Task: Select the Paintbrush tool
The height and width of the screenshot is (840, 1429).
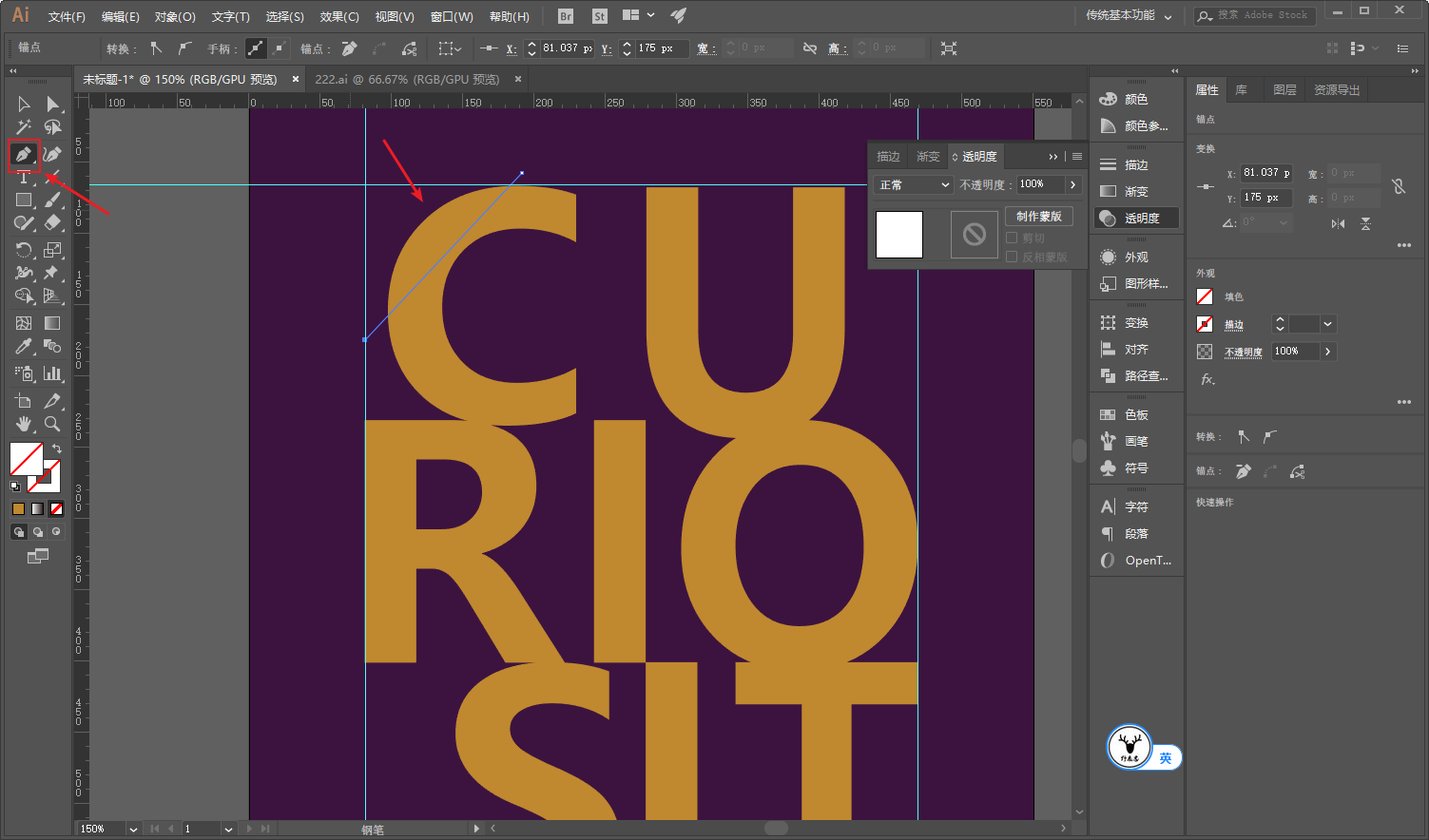Action: point(52,200)
